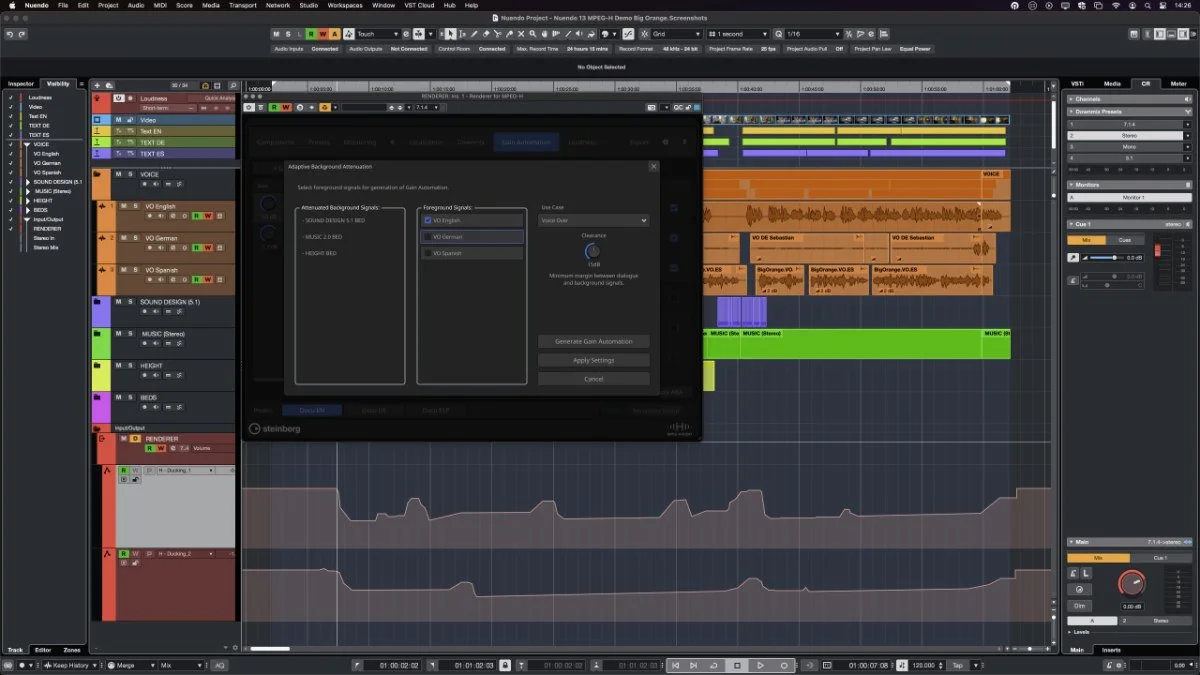The width and height of the screenshot is (1200, 675).
Task: Click the Apply Settings button
Action: click(x=594, y=360)
